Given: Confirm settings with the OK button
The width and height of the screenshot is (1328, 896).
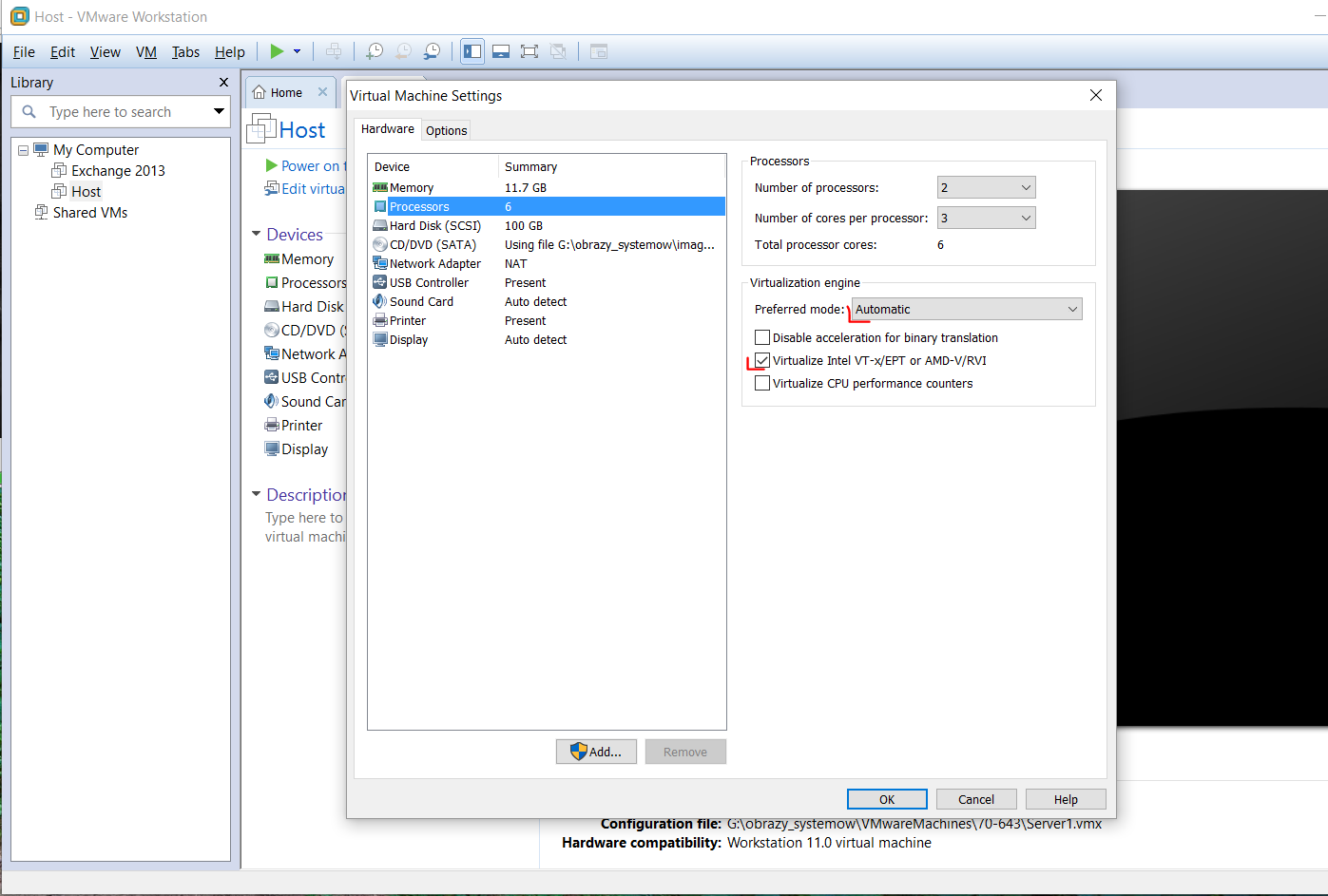Looking at the screenshot, I should click(887, 799).
